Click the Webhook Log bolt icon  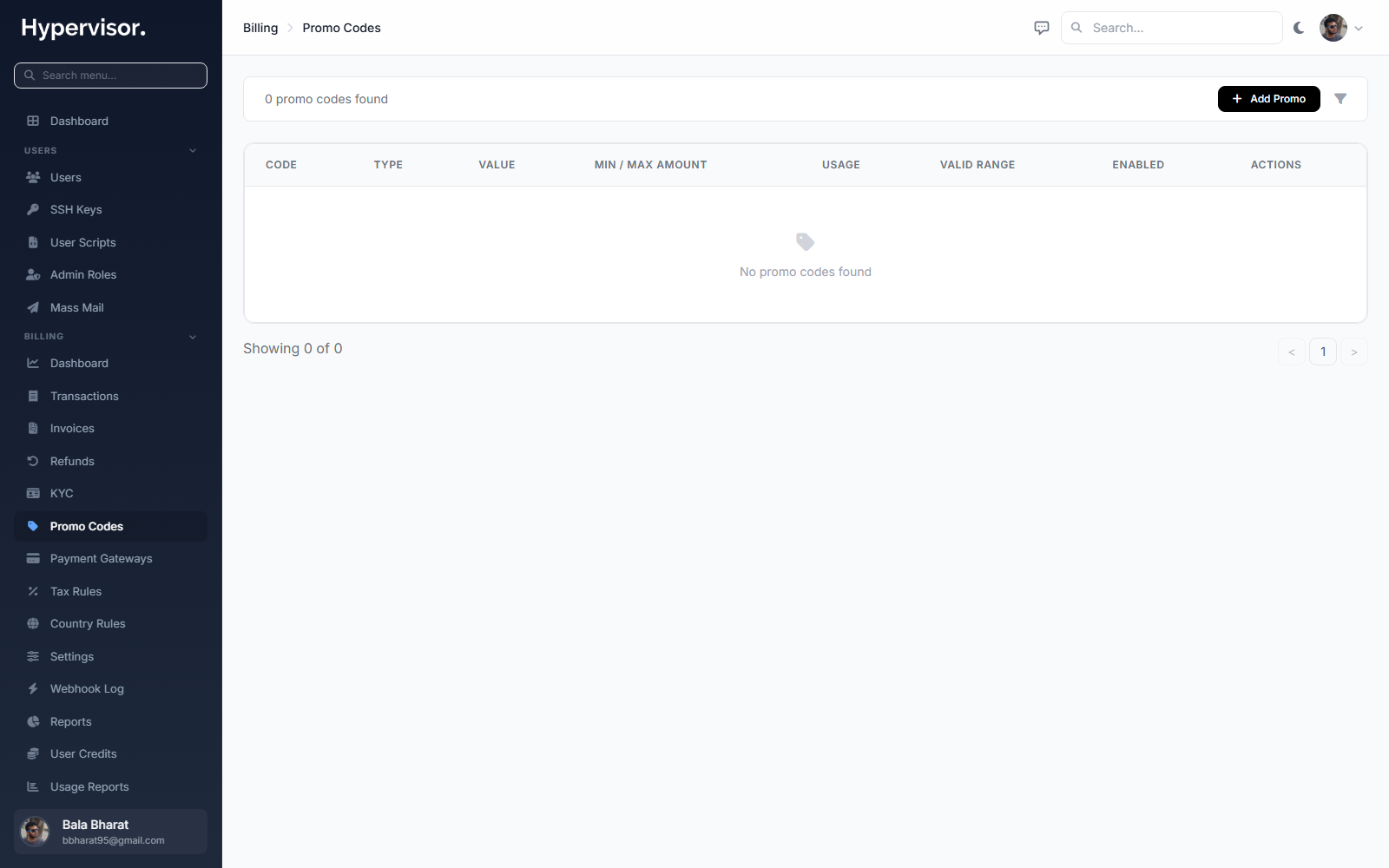tap(33, 688)
